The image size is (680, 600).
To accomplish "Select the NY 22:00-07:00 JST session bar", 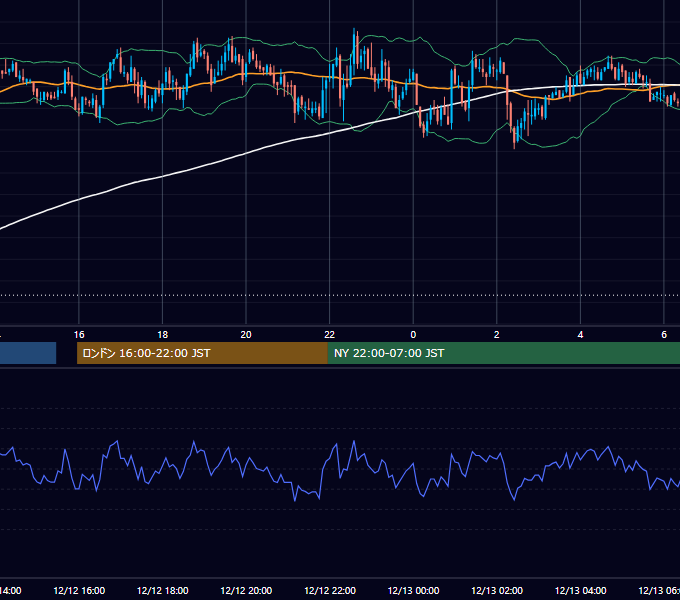I will (503, 353).
